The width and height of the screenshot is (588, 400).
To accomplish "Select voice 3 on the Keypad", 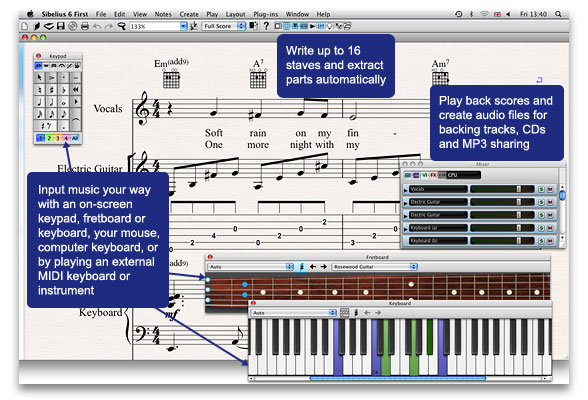I will click(57, 138).
